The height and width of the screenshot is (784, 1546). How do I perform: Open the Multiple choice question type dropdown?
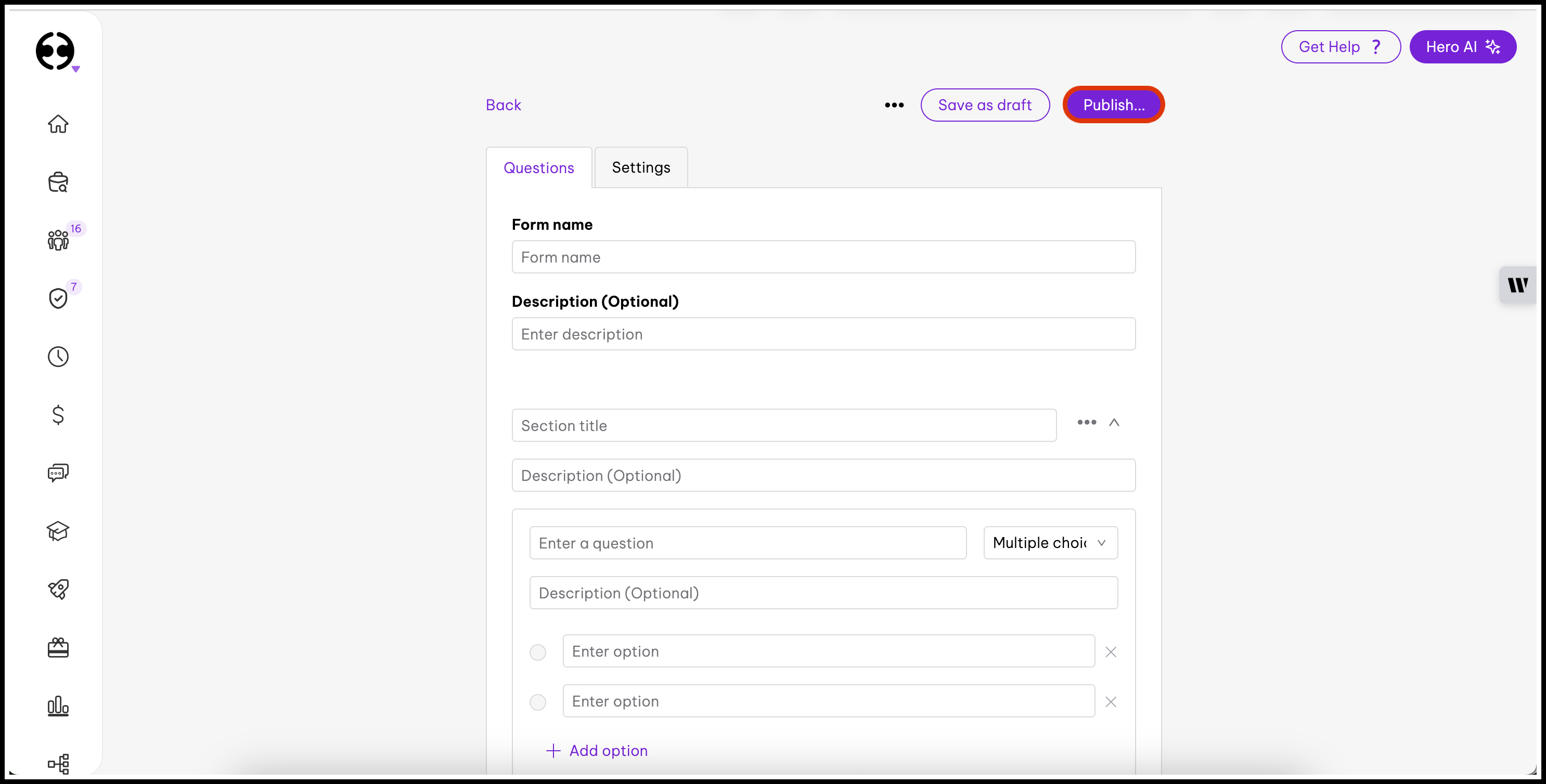[x=1050, y=543]
